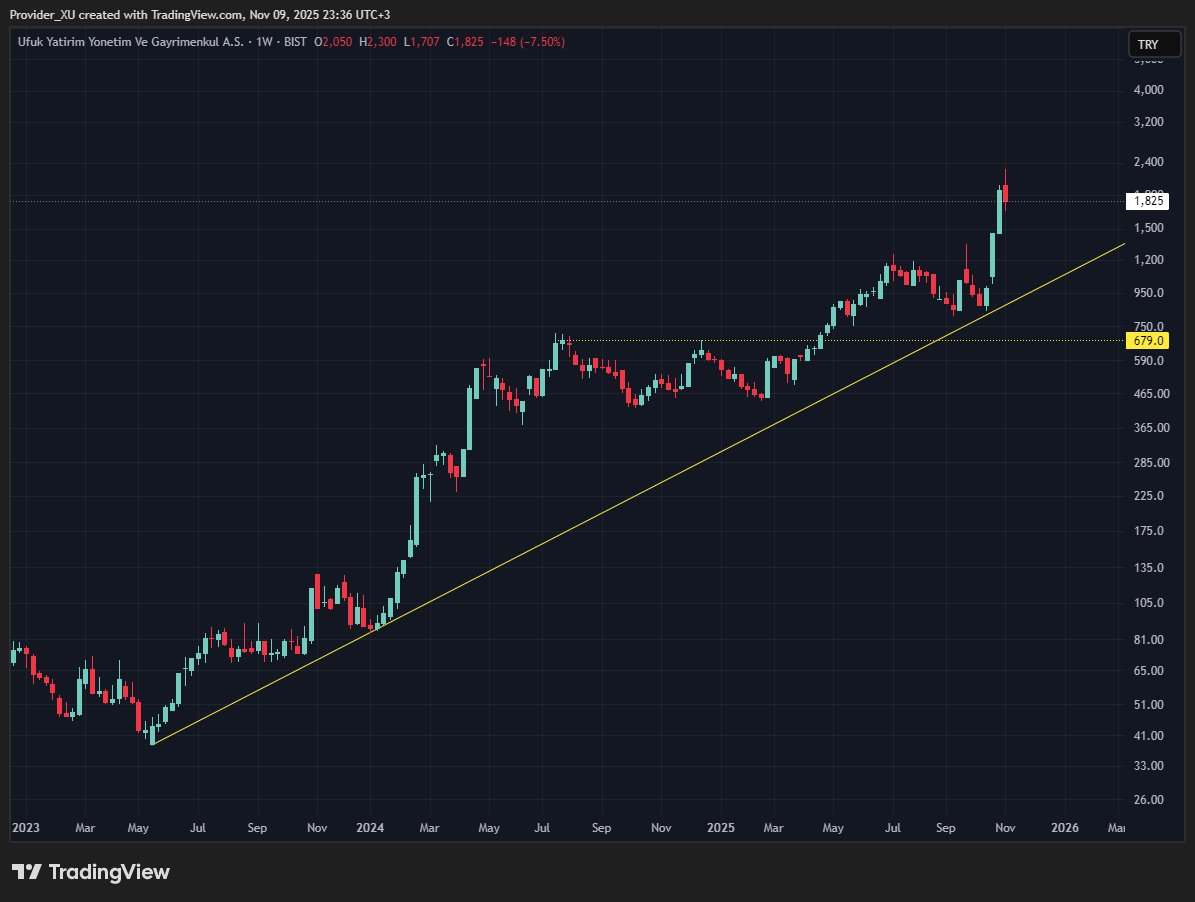Click the change value −148 (−7.50%)
The height and width of the screenshot is (902, 1195).
pyautogui.click(x=527, y=42)
